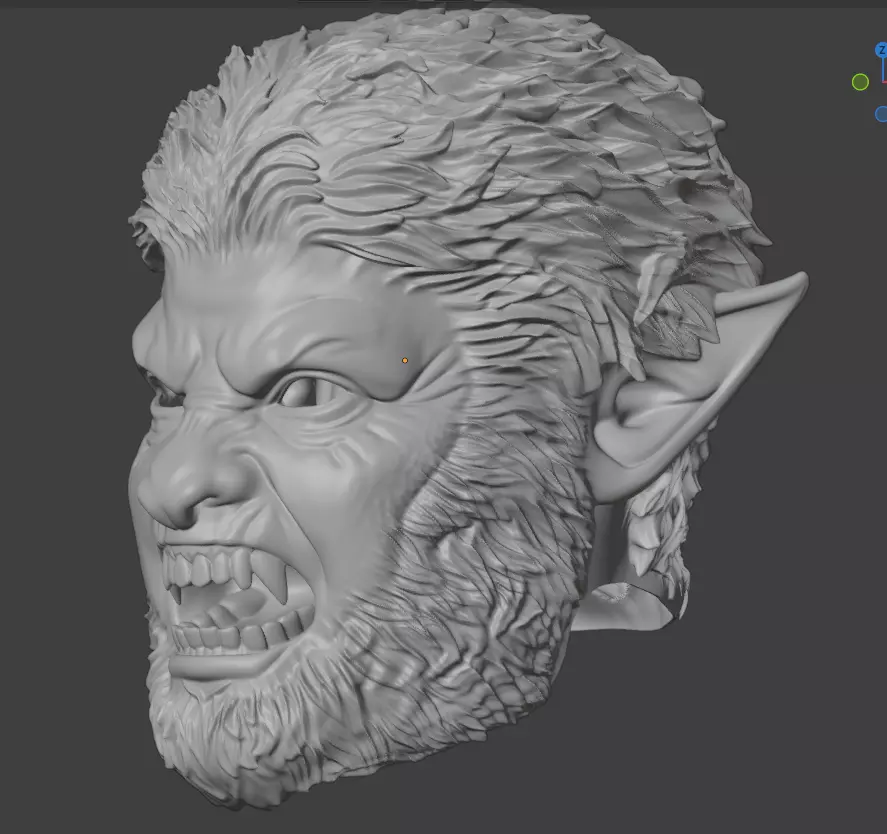Click the green negative Y axis gizmo circle
Viewport: 887px width, 834px height.
click(x=860, y=82)
